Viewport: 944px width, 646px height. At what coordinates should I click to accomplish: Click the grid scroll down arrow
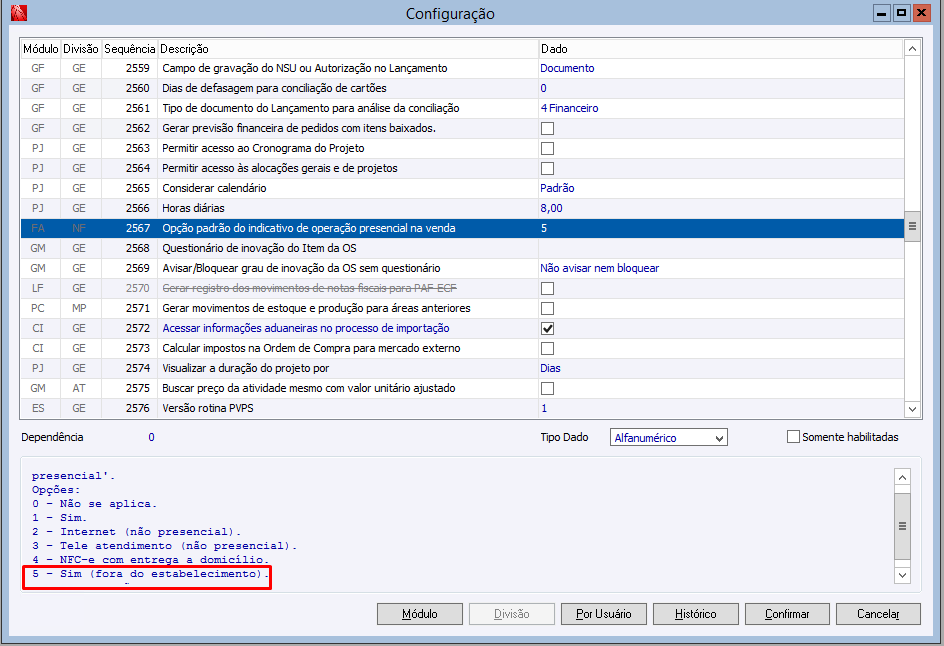[x=912, y=409]
